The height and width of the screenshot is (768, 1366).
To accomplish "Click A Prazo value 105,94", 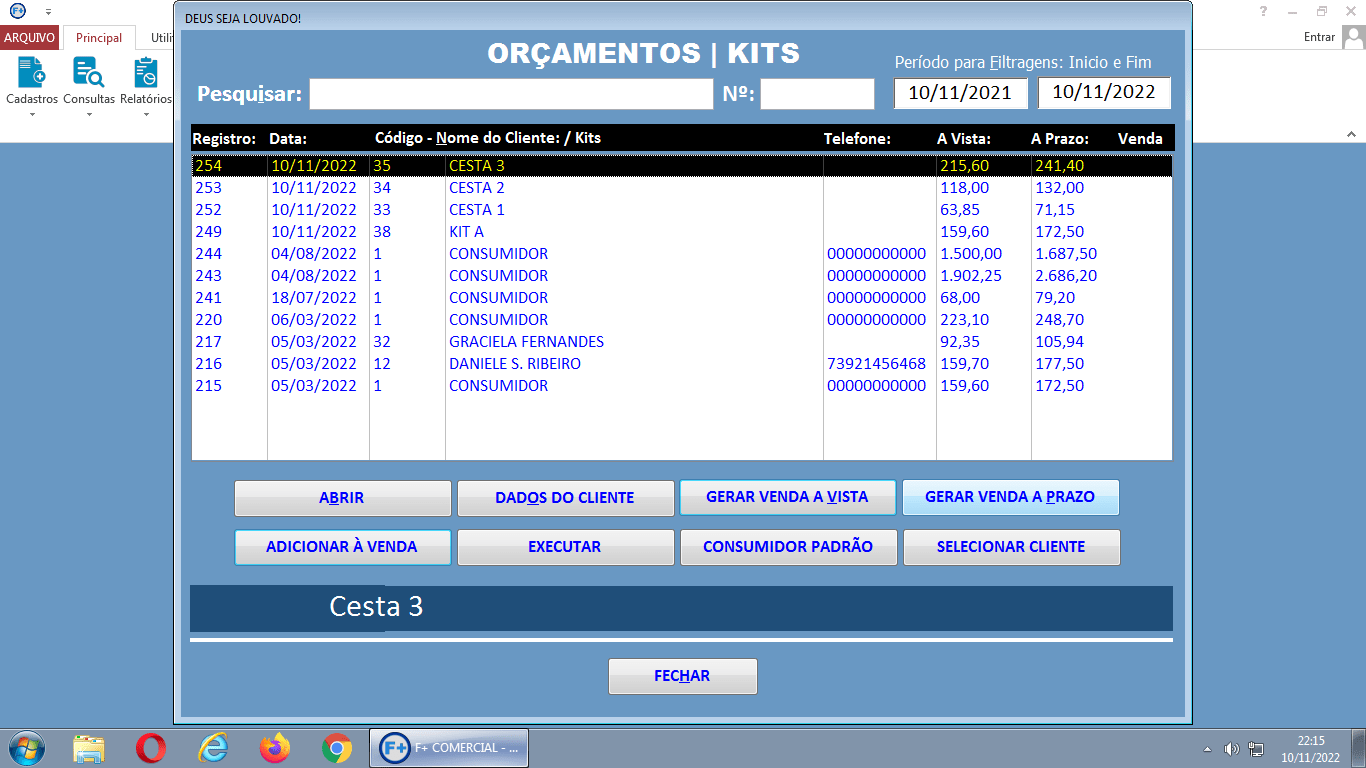I will [1059, 342].
